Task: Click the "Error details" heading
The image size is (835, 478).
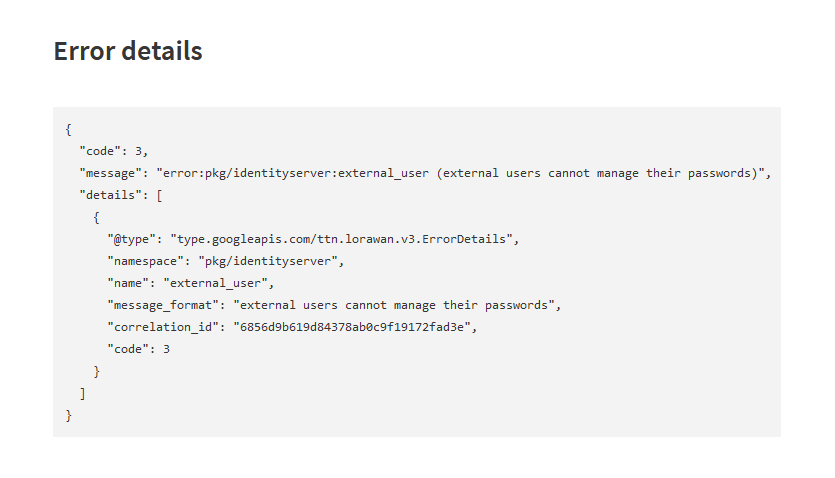Action: 128,51
